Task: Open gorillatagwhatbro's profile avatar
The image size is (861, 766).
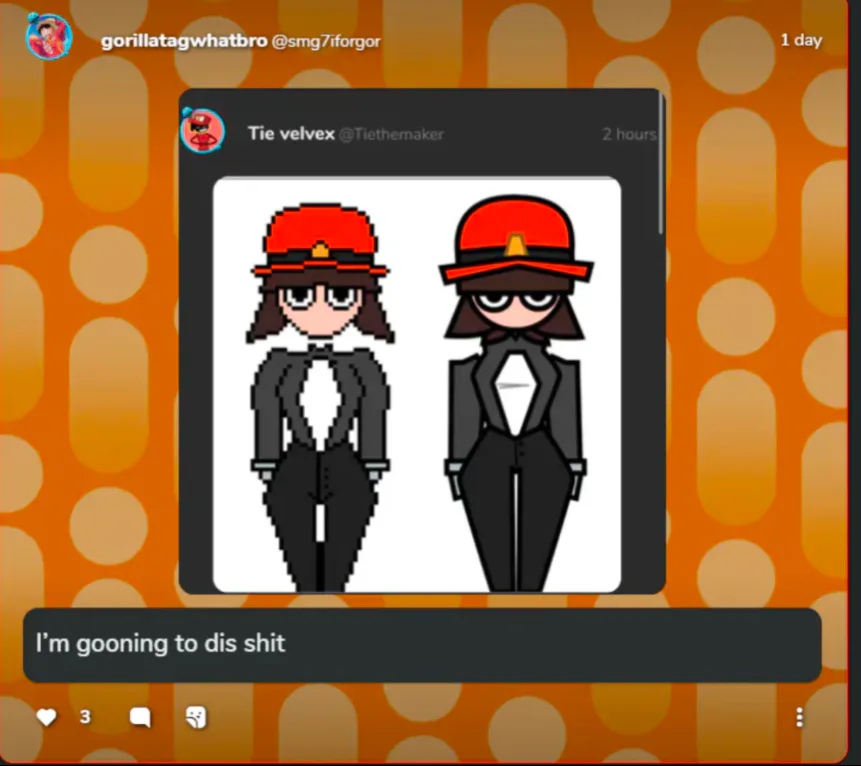Action: [49, 36]
